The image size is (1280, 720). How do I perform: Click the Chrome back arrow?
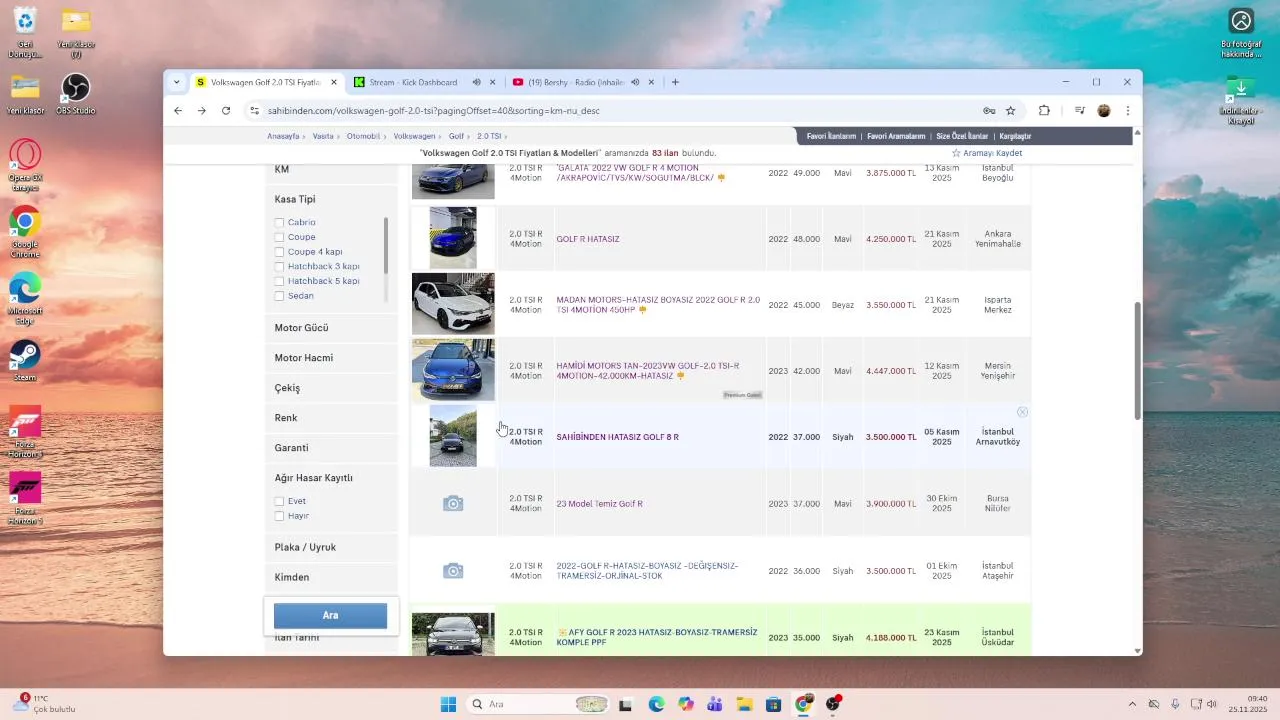(178, 111)
